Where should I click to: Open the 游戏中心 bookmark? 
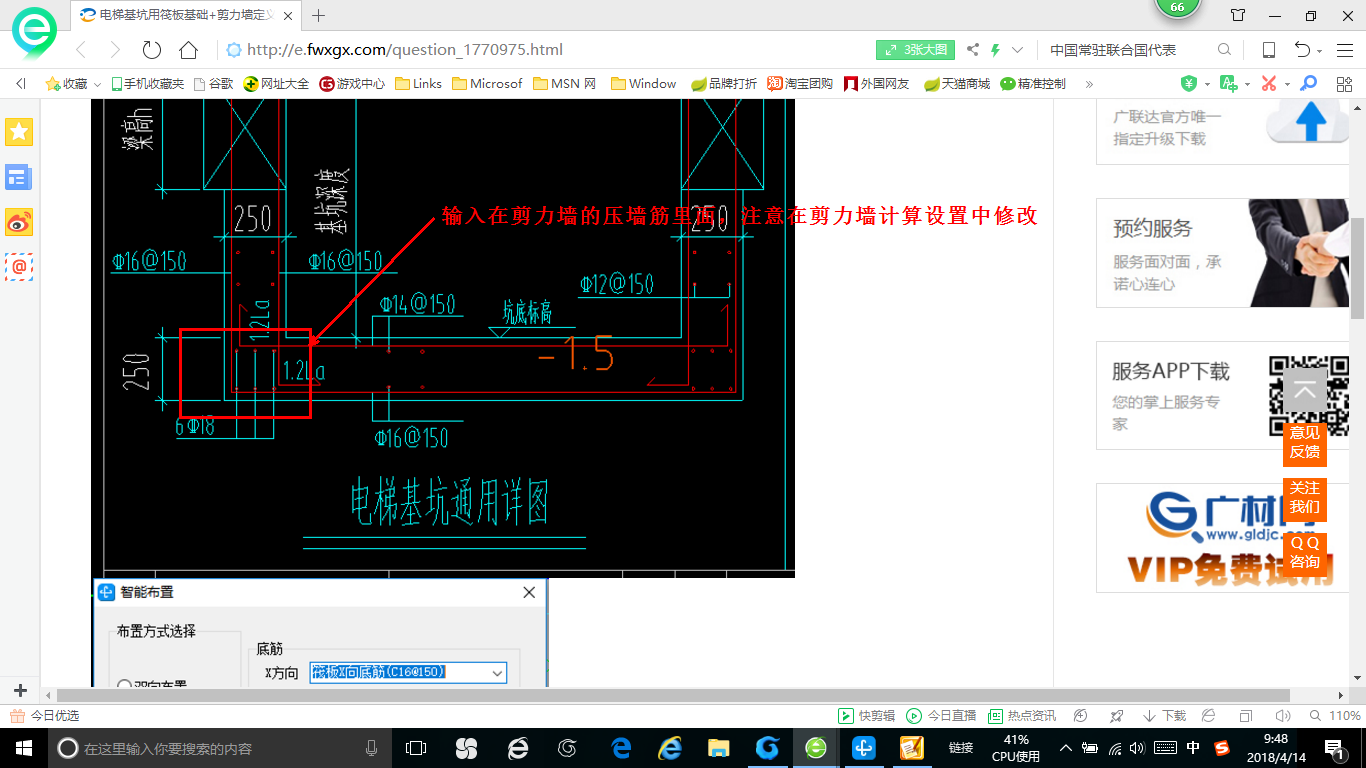point(352,84)
